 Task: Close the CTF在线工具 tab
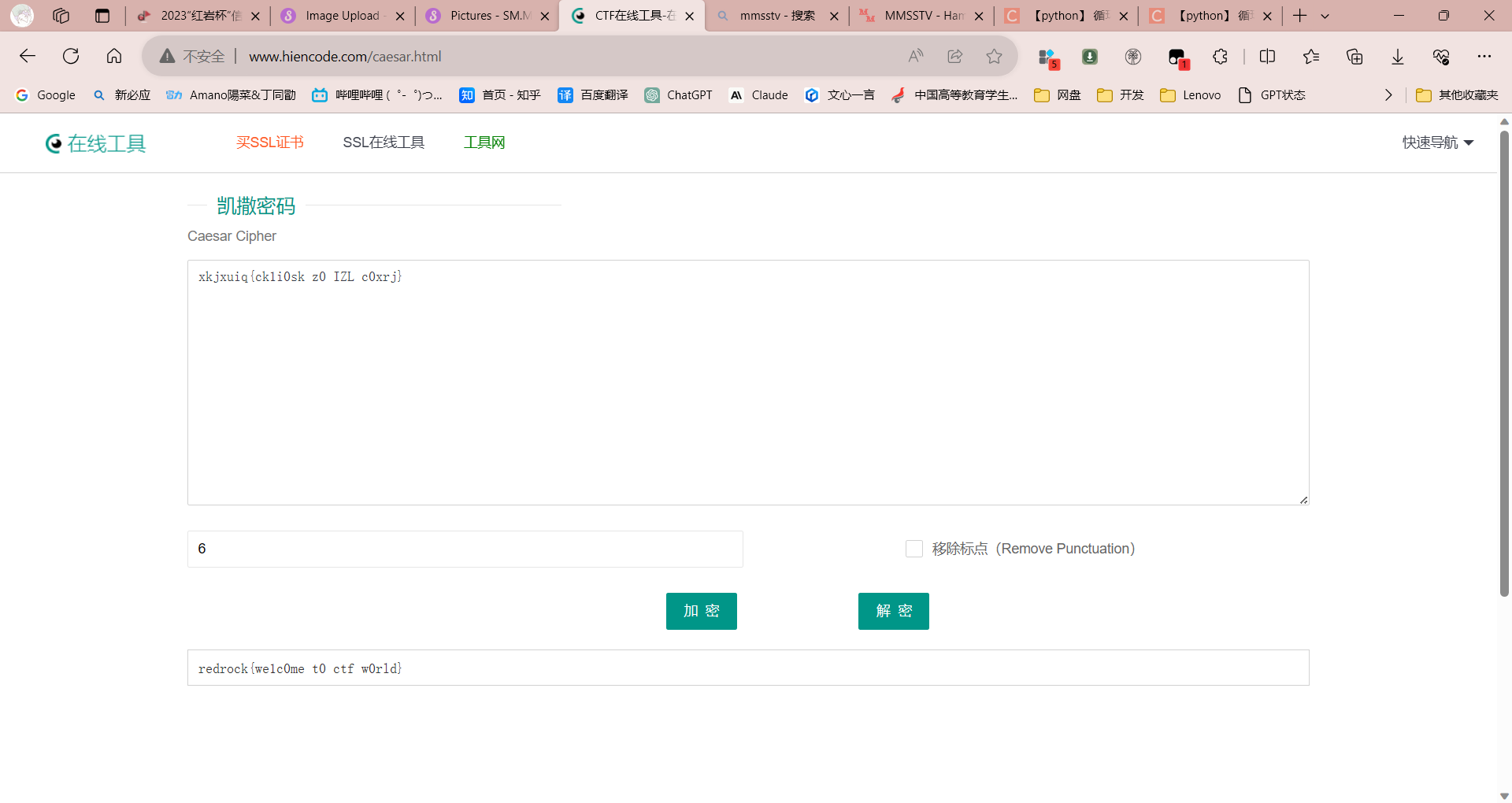coord(690,16)
